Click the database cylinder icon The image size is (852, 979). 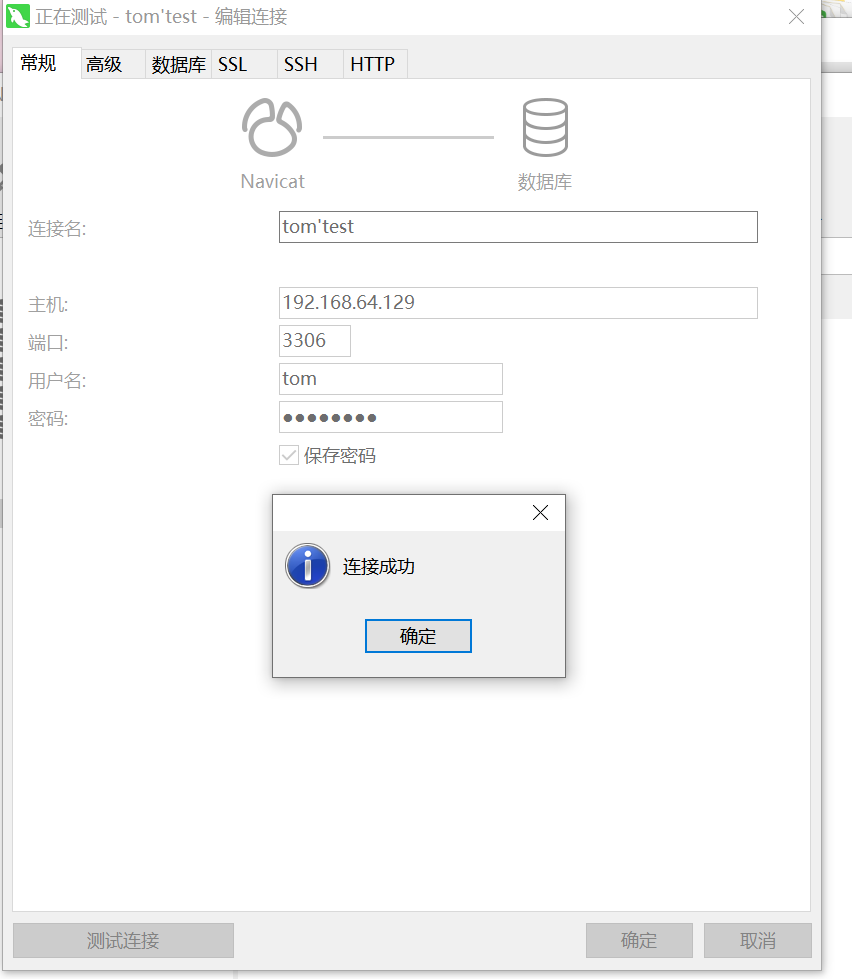pos(545,127)
